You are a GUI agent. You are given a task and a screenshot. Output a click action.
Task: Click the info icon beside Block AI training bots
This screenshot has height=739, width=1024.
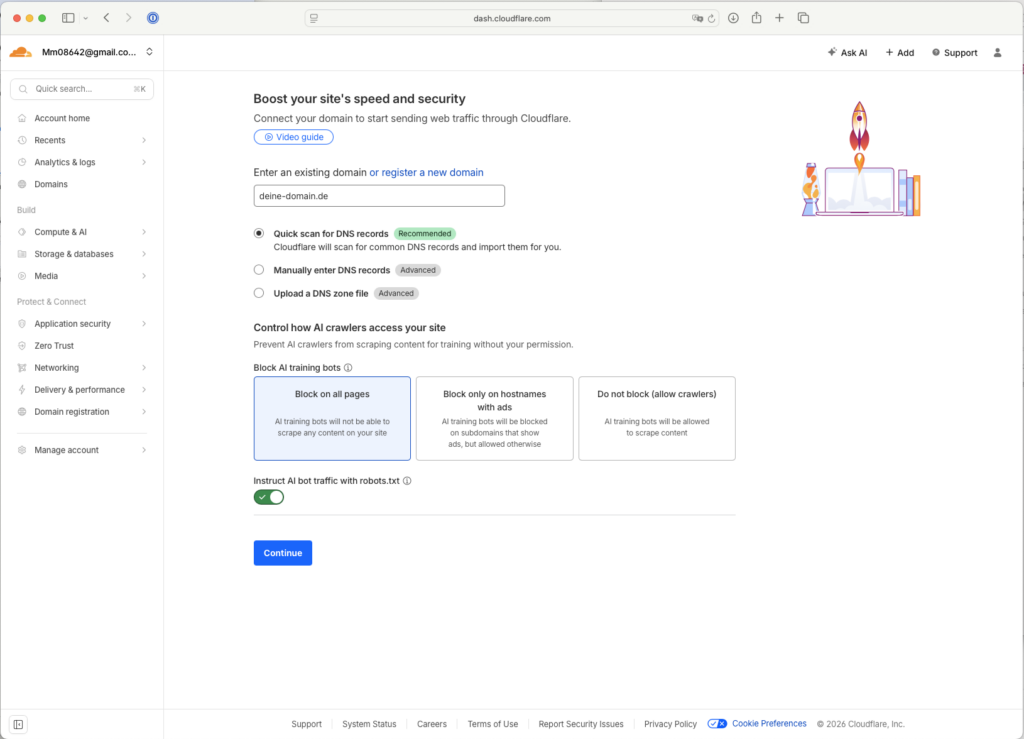[x=348, y=368]
